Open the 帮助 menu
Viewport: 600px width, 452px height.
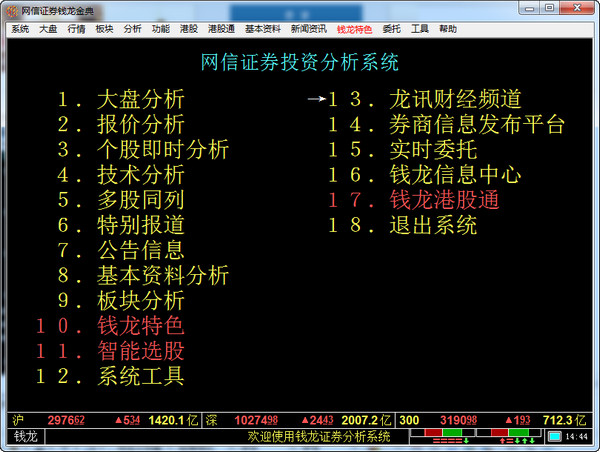[x=448, y=29]
